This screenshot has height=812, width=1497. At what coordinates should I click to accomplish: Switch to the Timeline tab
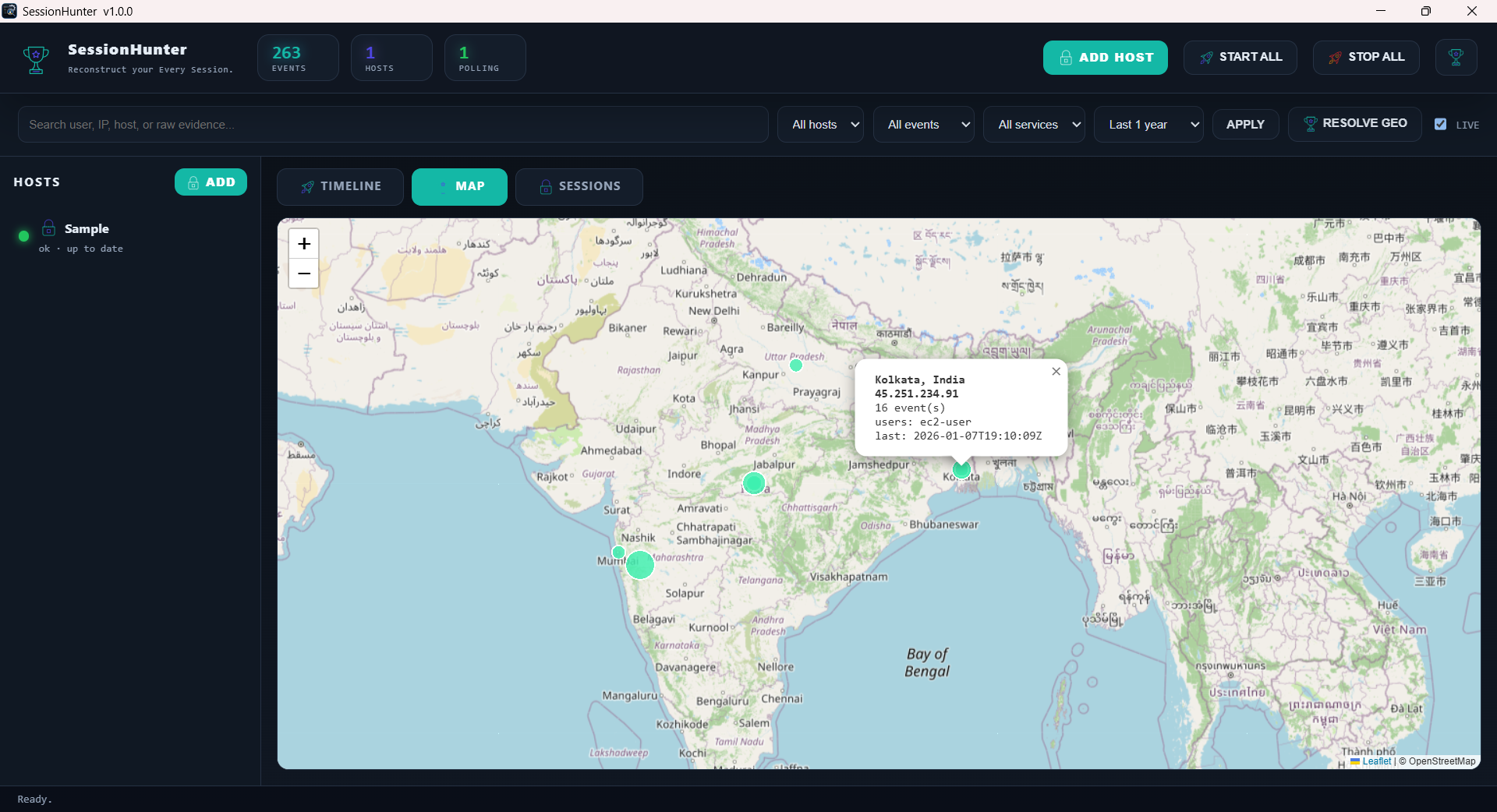tap(341, 186)
